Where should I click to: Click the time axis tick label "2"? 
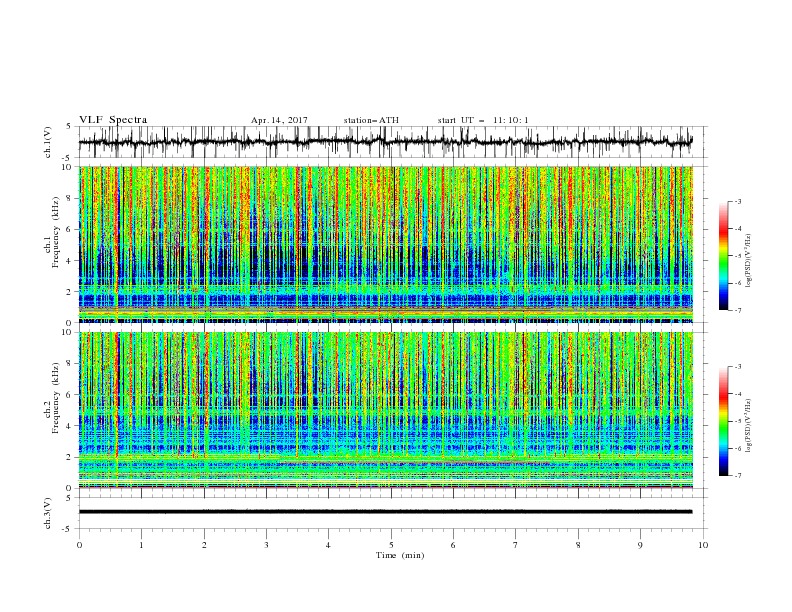pyautogui.click(x=204, y=545)
